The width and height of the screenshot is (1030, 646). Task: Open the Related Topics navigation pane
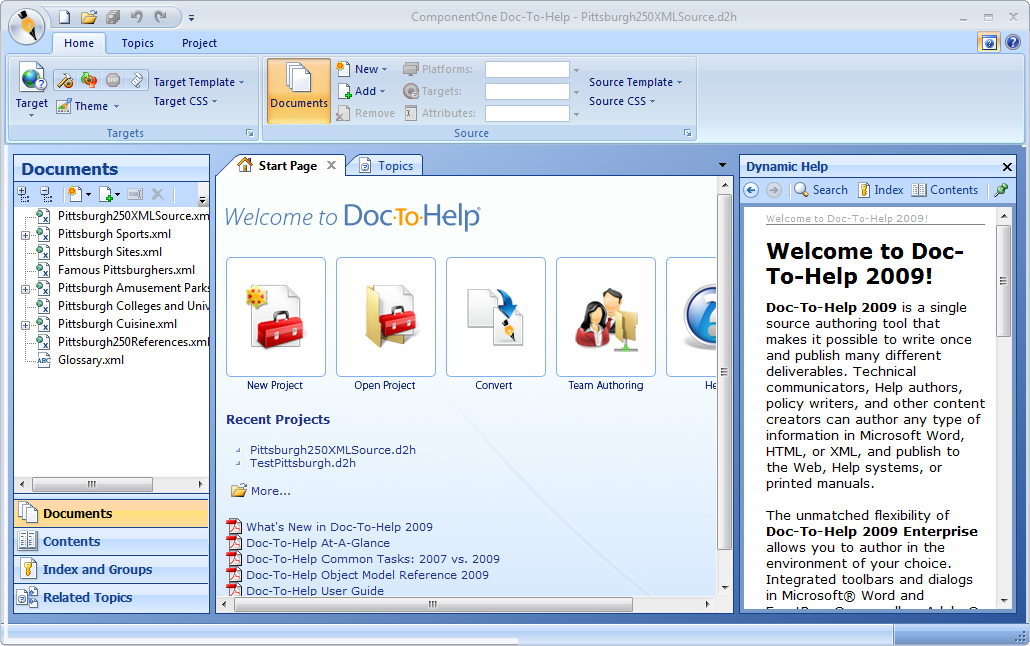click(111, 597)
